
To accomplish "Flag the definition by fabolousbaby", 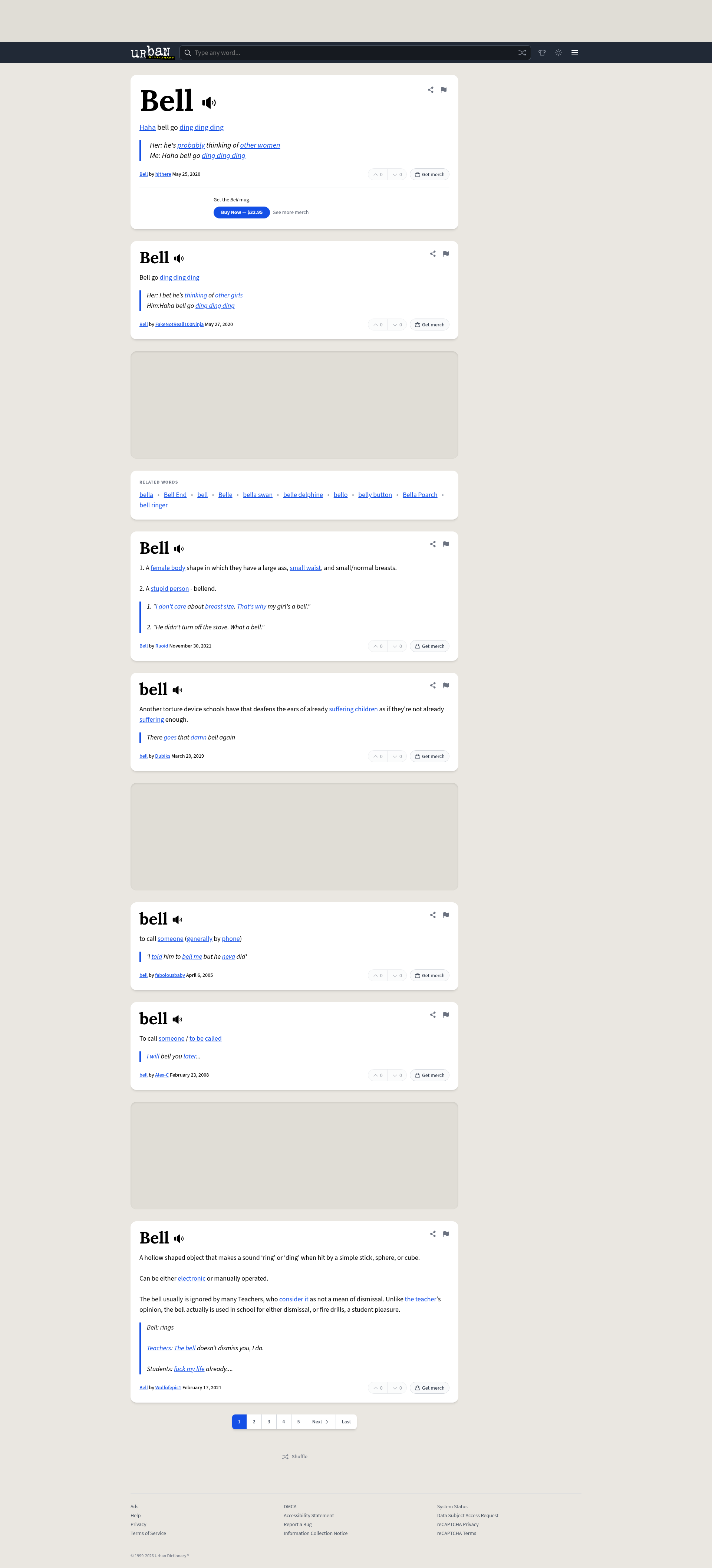I will tap(445, 915).
